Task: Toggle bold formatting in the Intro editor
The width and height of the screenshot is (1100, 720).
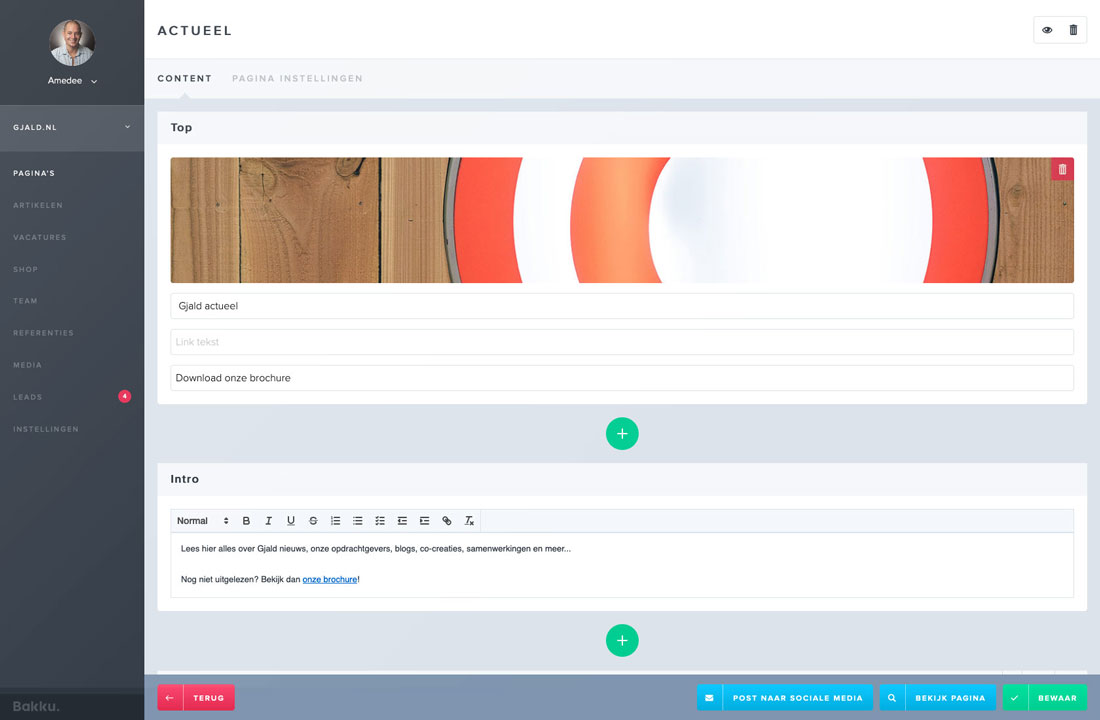Action: coord(246,520)
